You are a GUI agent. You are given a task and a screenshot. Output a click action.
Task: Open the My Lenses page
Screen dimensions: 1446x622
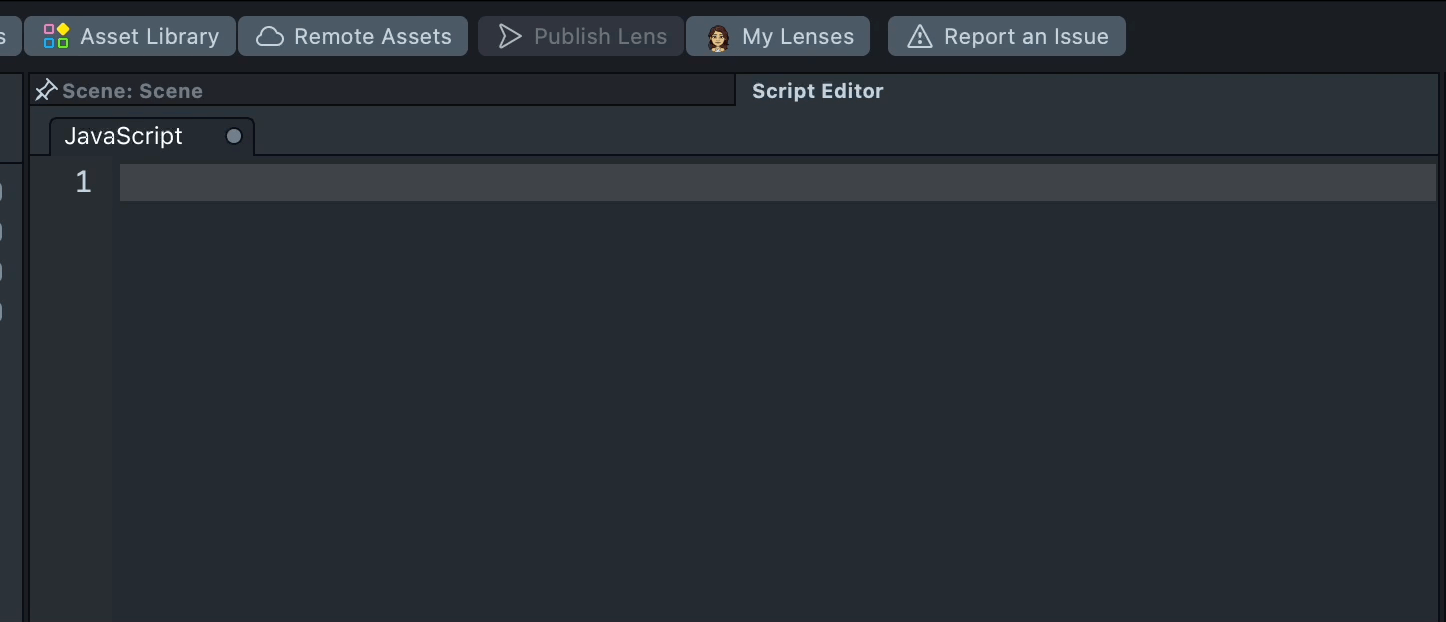(x=797, y=36)
